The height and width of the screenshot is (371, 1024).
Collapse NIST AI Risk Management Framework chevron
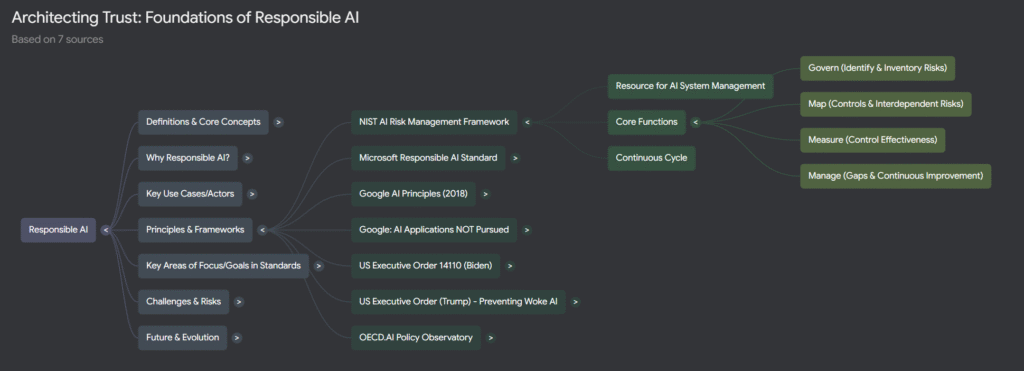(528, 122)
